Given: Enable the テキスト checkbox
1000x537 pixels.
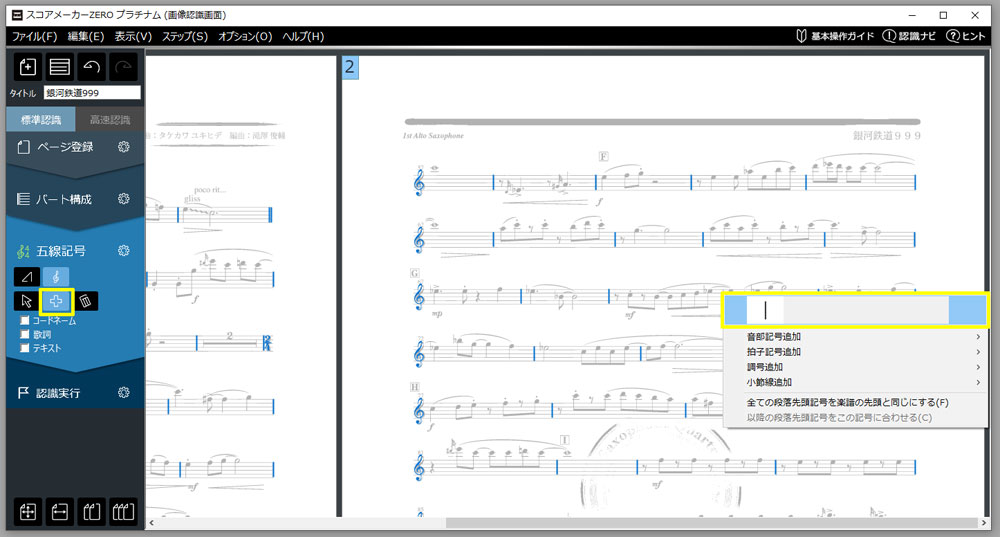Looking at the screenshot, I should (x=25, y=348).
